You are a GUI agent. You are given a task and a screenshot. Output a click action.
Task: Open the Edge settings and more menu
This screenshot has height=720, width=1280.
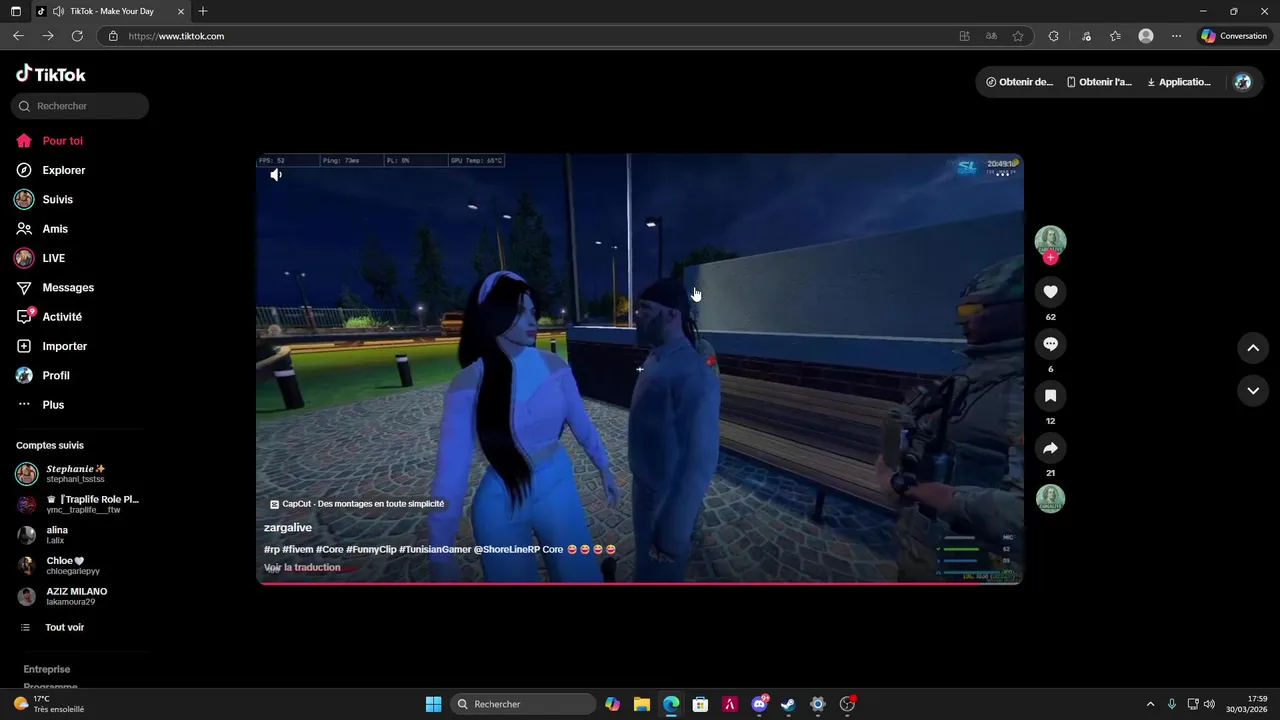pyautogui.click(x=1176, y=36)
